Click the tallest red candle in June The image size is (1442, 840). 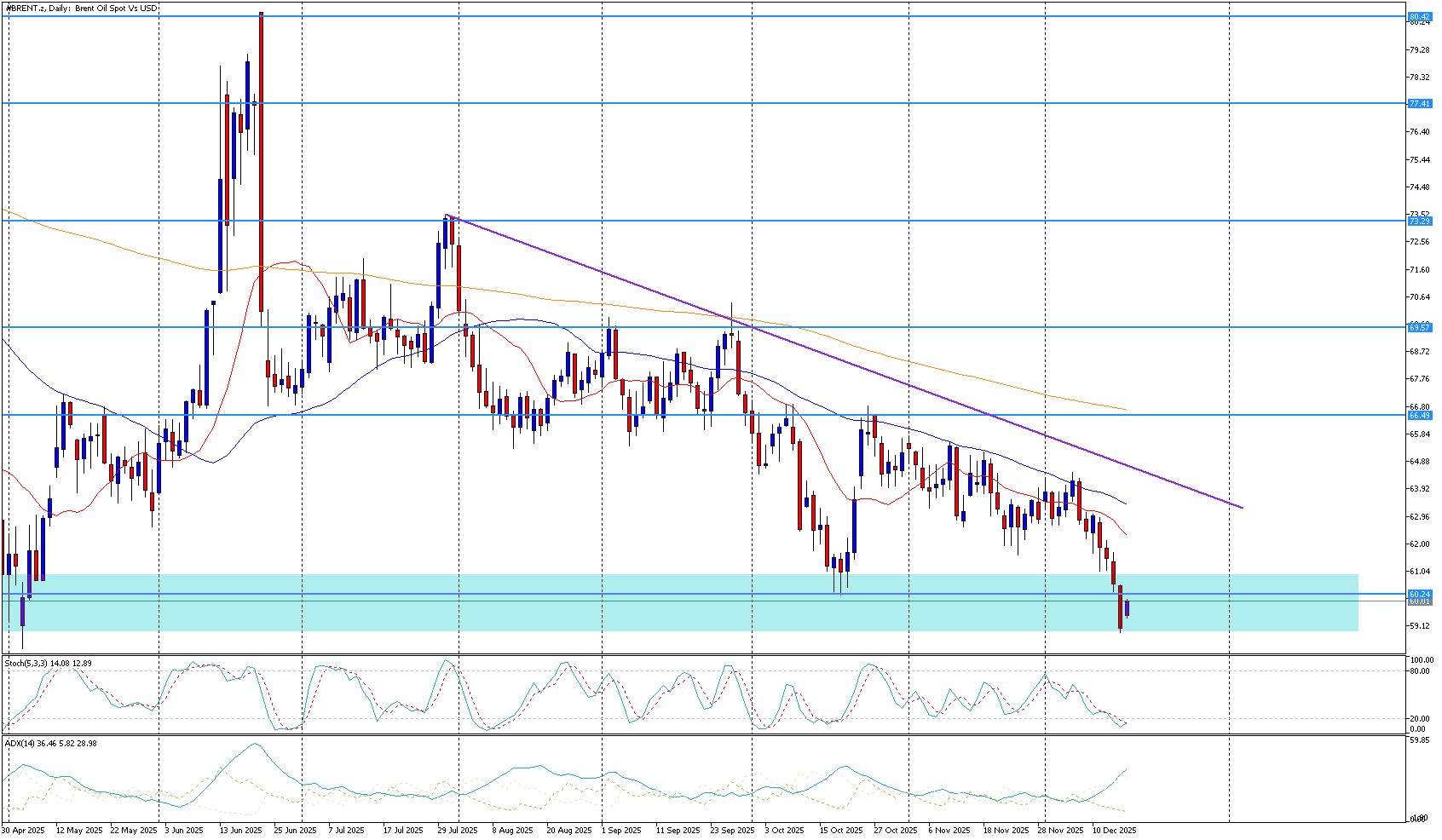pyautogui.click(x=260, y=162)
